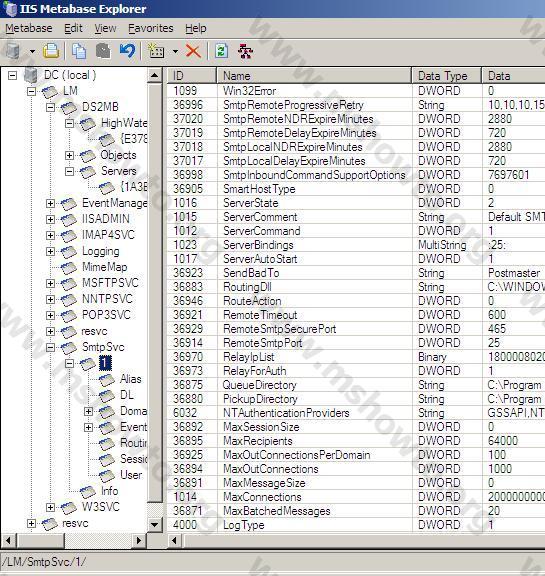Screen dimensions: 545x576
Task: Select the MaxBatchedMessages property row
Action: pyautogui.click(x=356, y=511)
